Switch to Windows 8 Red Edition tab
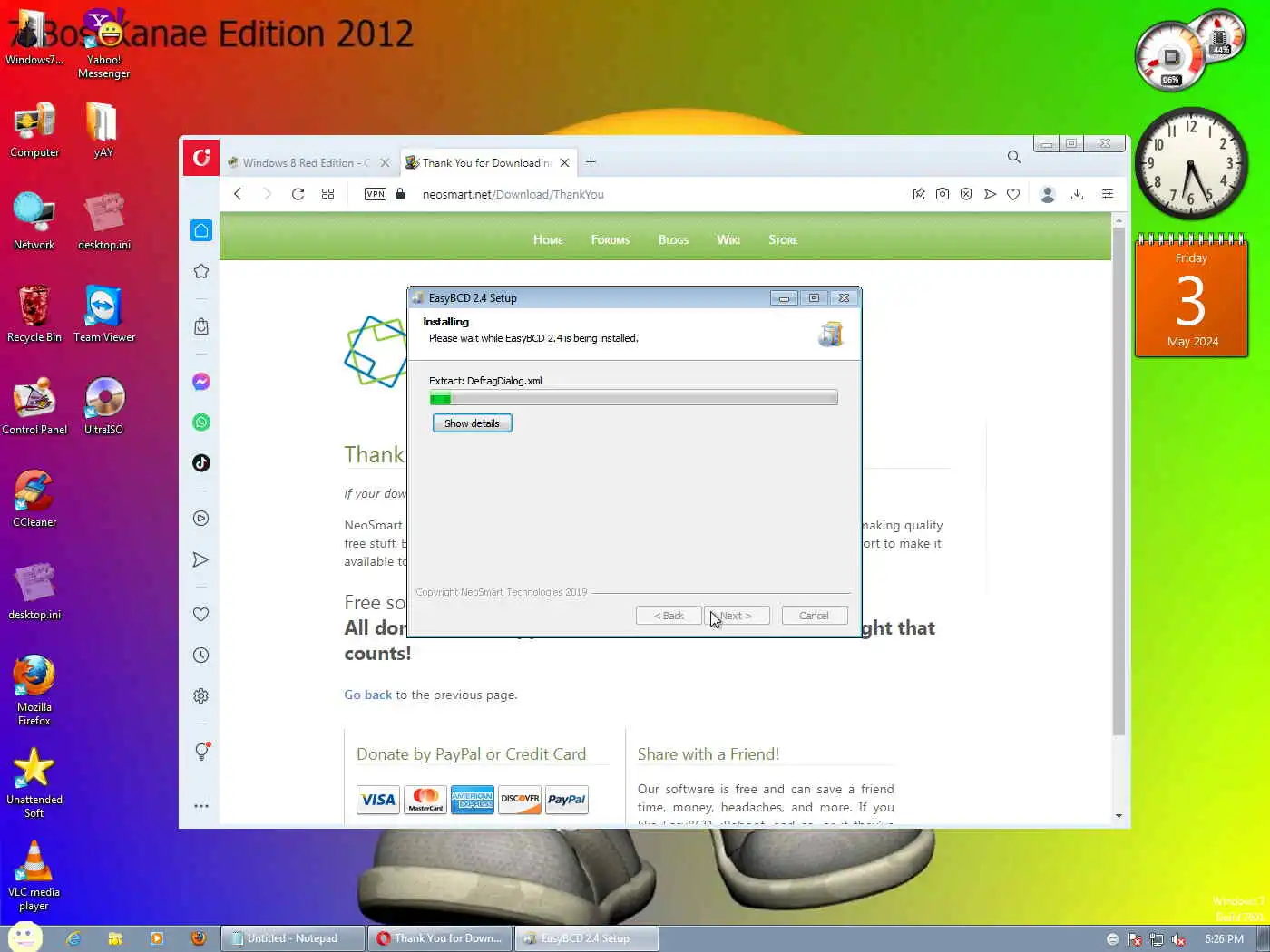This screenshot has height=952, width=1270. 307,163
